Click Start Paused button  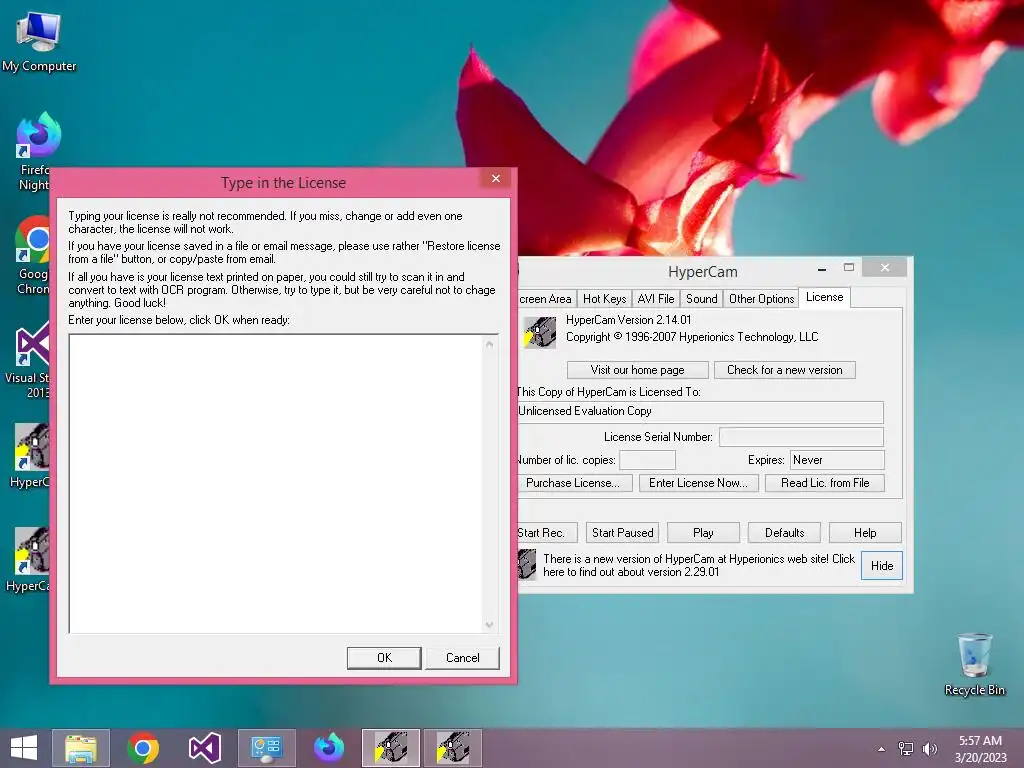click(x=622, y=532)
